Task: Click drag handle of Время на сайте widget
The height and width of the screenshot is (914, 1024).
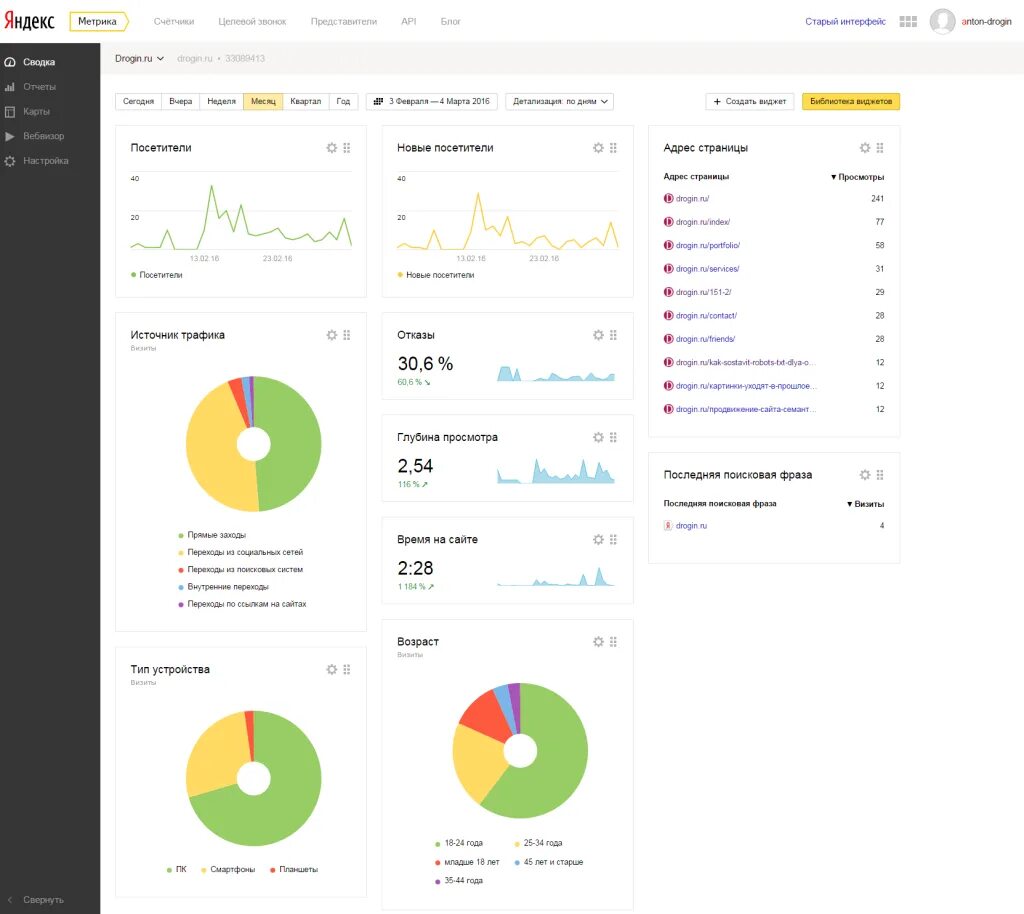Action: tap(613, 539)
